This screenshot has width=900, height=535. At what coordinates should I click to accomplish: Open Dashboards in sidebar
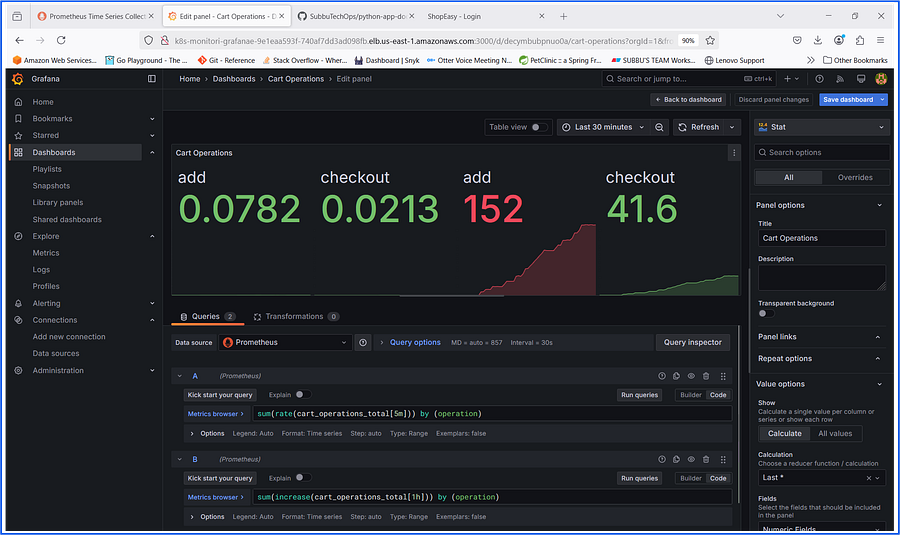(54, 152)
